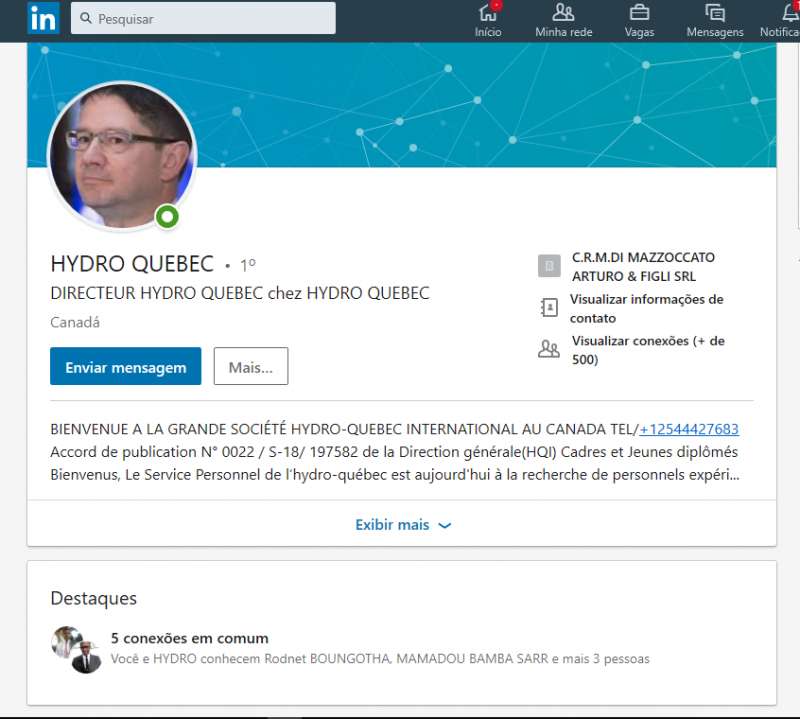This screenshot has height=719, width=800.
Task: Open 5 conexões em comum
Action: 189,638
